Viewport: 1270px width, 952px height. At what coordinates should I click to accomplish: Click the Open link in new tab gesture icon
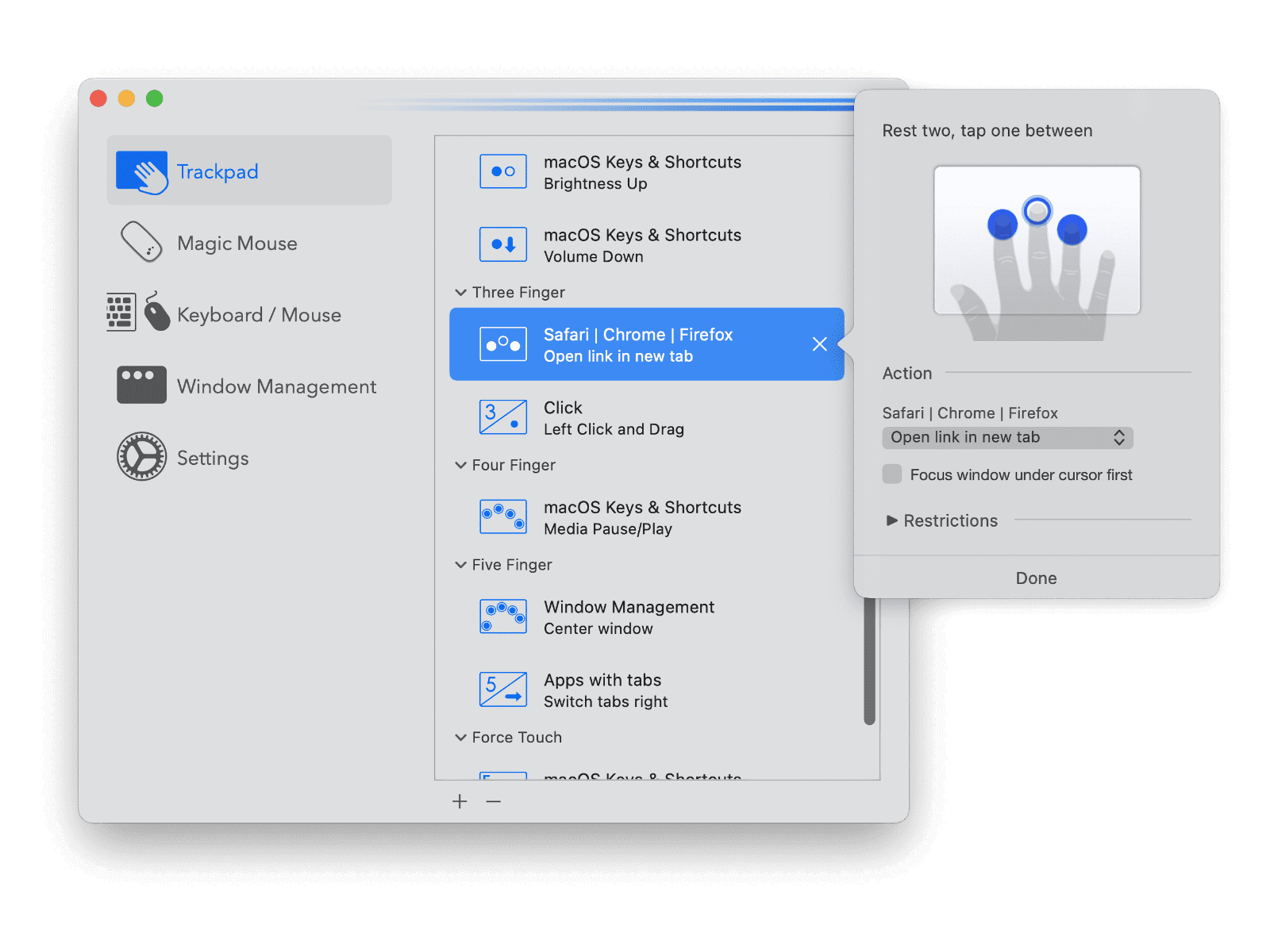click(x=503, y=344)
